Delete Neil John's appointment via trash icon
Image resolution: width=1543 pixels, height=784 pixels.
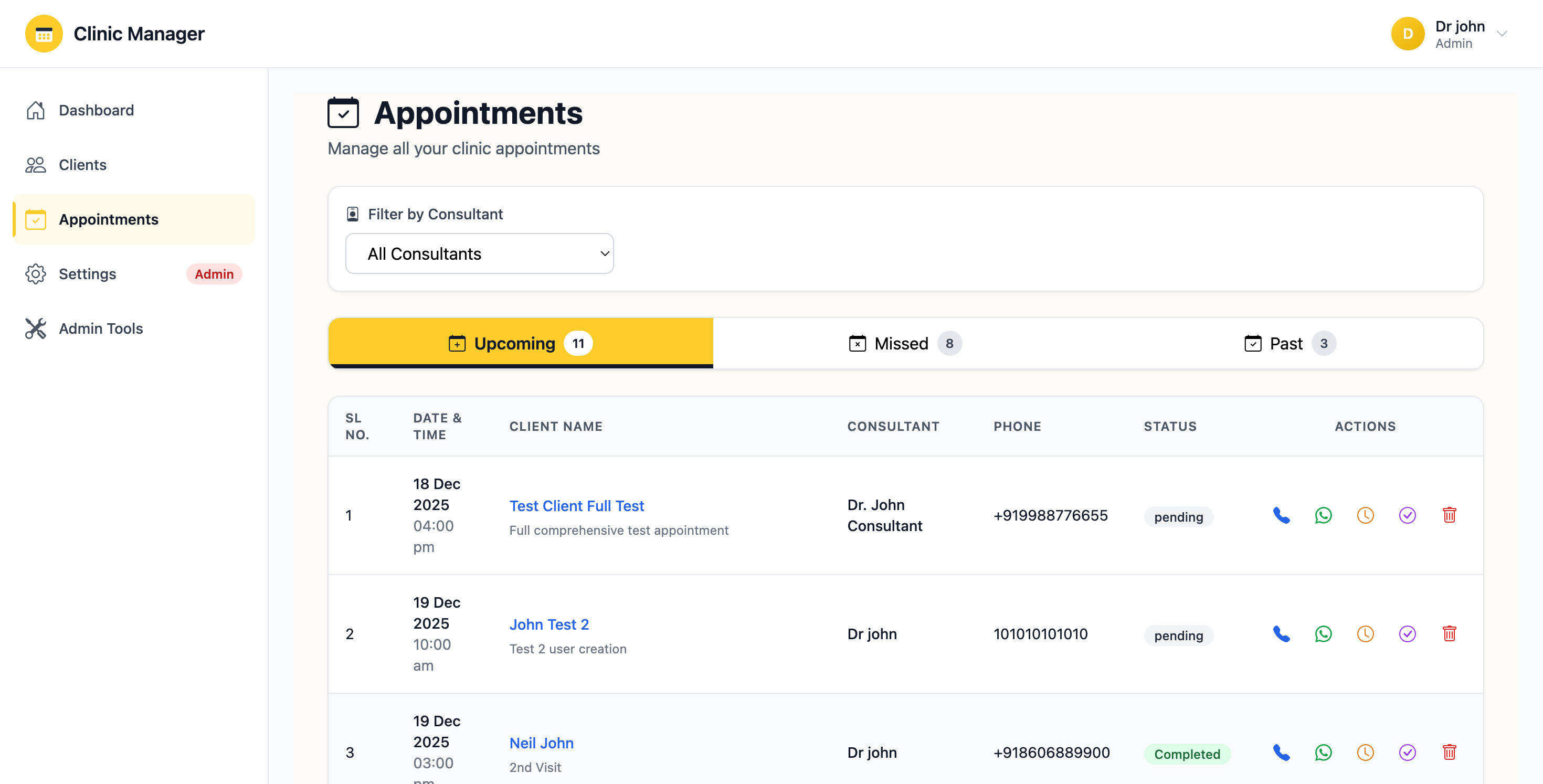point(1450,753)
